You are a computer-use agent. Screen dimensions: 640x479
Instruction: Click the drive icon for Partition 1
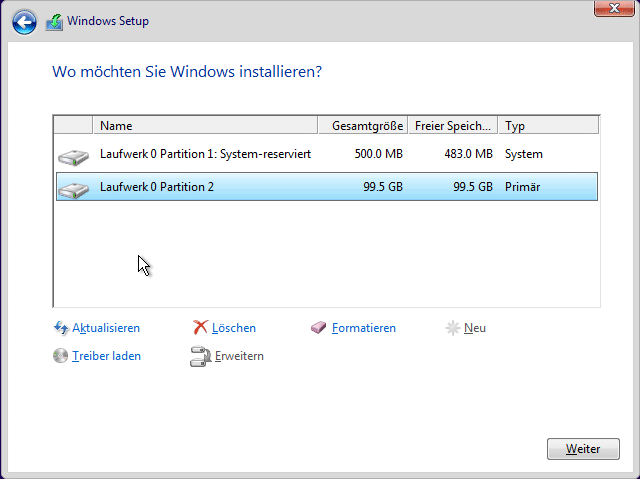[x=73, y=157]
